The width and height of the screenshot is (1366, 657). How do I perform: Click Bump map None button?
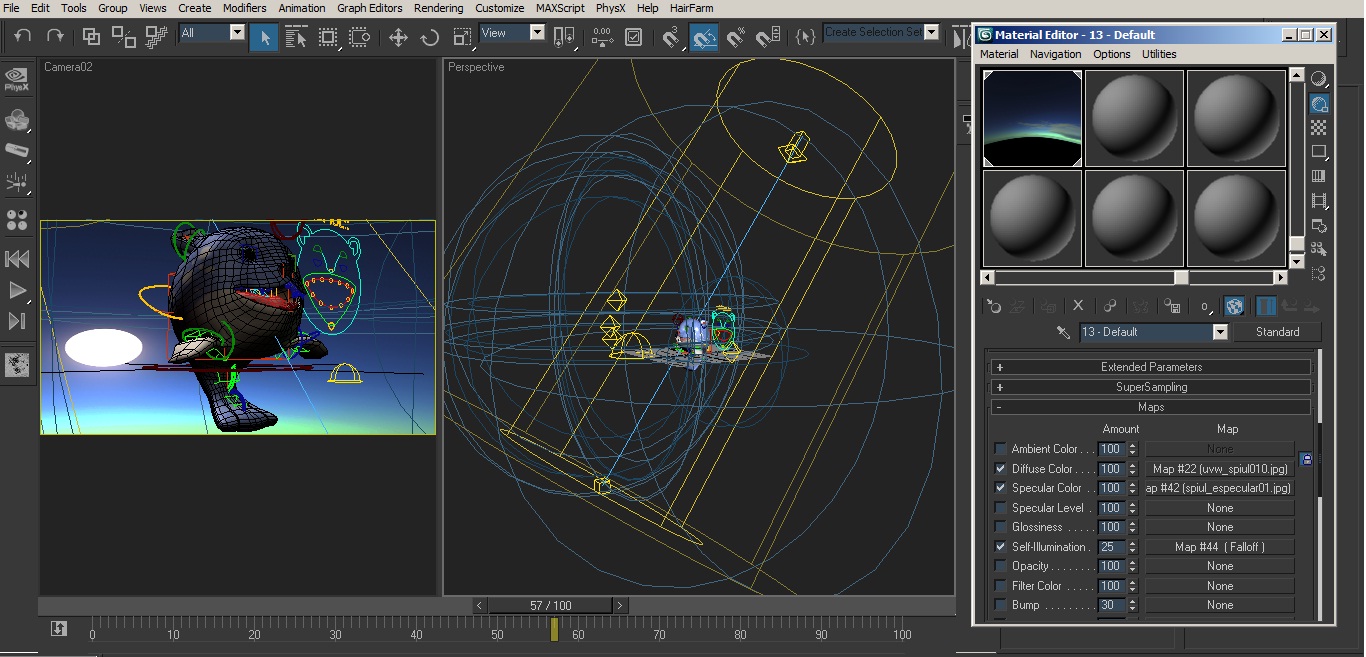coord(1220,605)
